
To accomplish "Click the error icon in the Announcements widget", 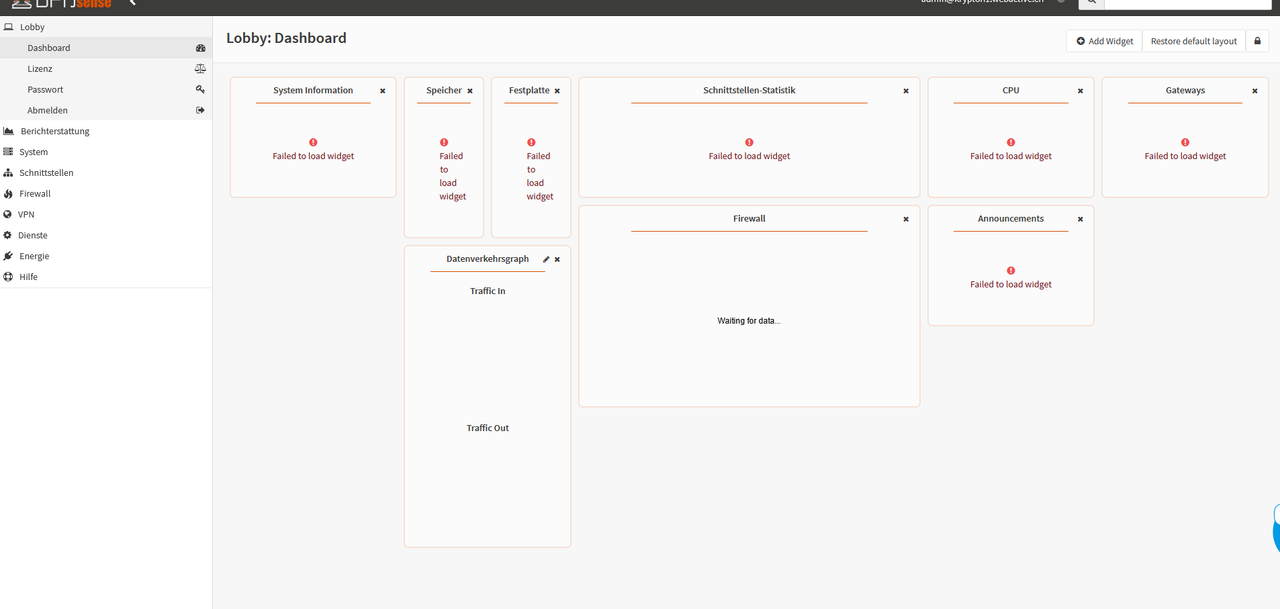I will [1011, 270].
